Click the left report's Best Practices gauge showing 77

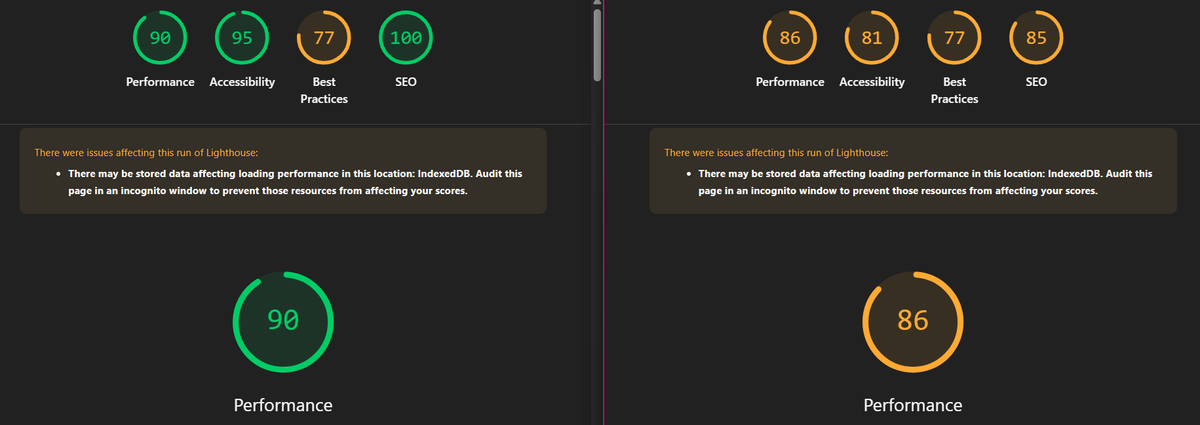click(x=324, y=38)
